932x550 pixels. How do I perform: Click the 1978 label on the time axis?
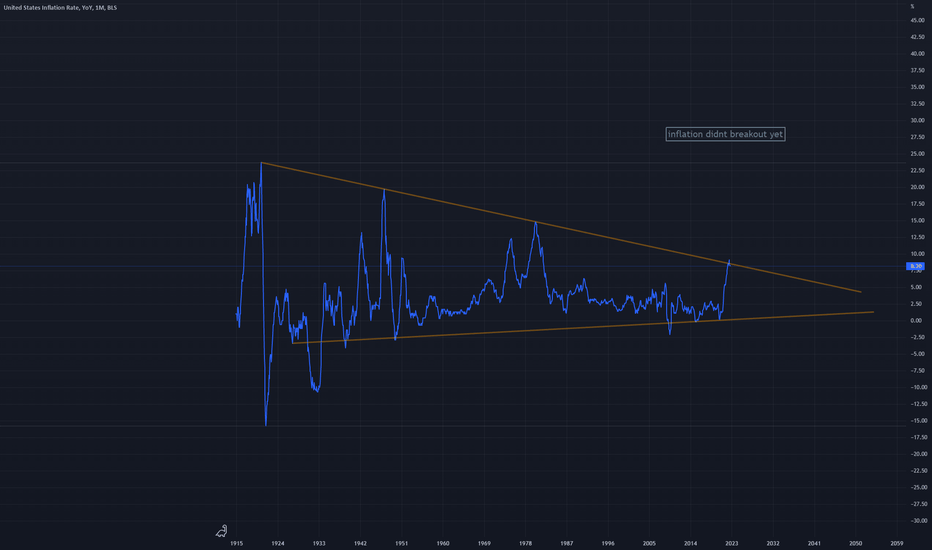click(525, 543)
